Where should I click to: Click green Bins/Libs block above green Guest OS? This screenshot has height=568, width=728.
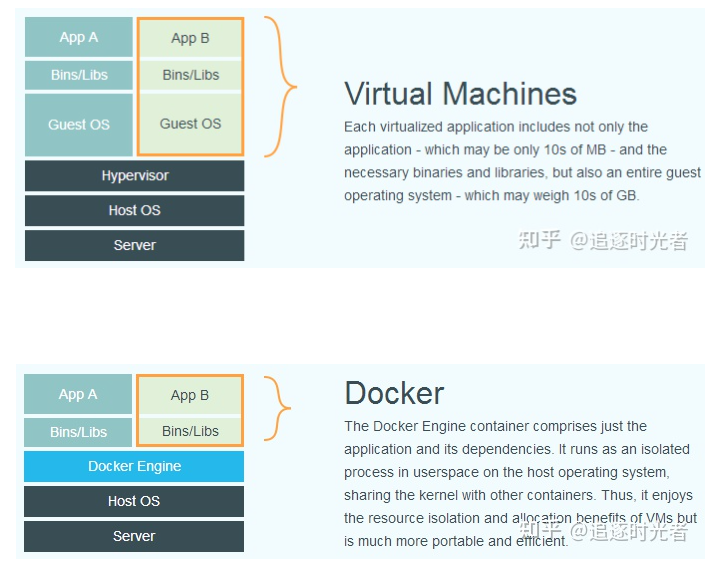tap(190, 75)
